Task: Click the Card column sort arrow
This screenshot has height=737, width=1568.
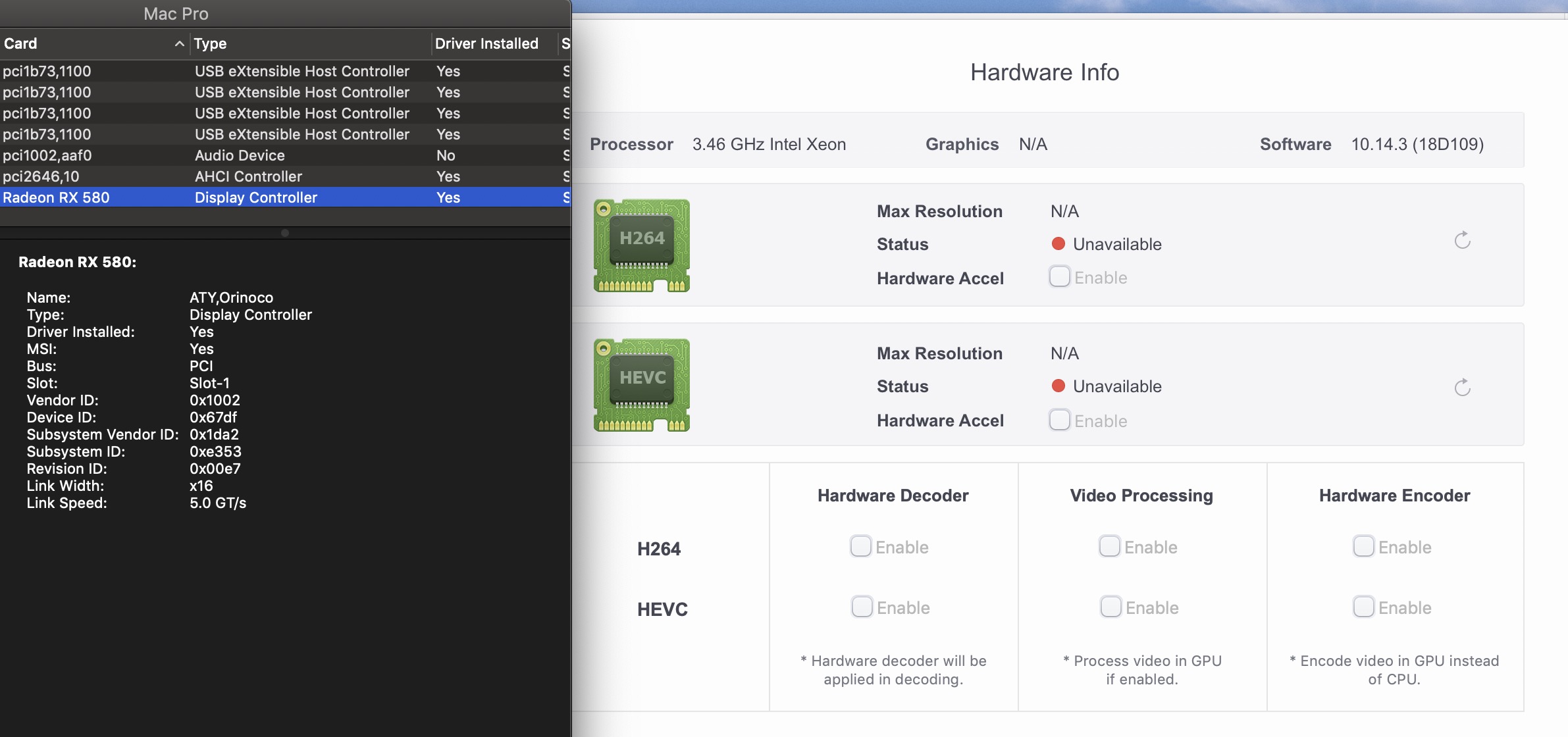Action: [x=179, y=43]
